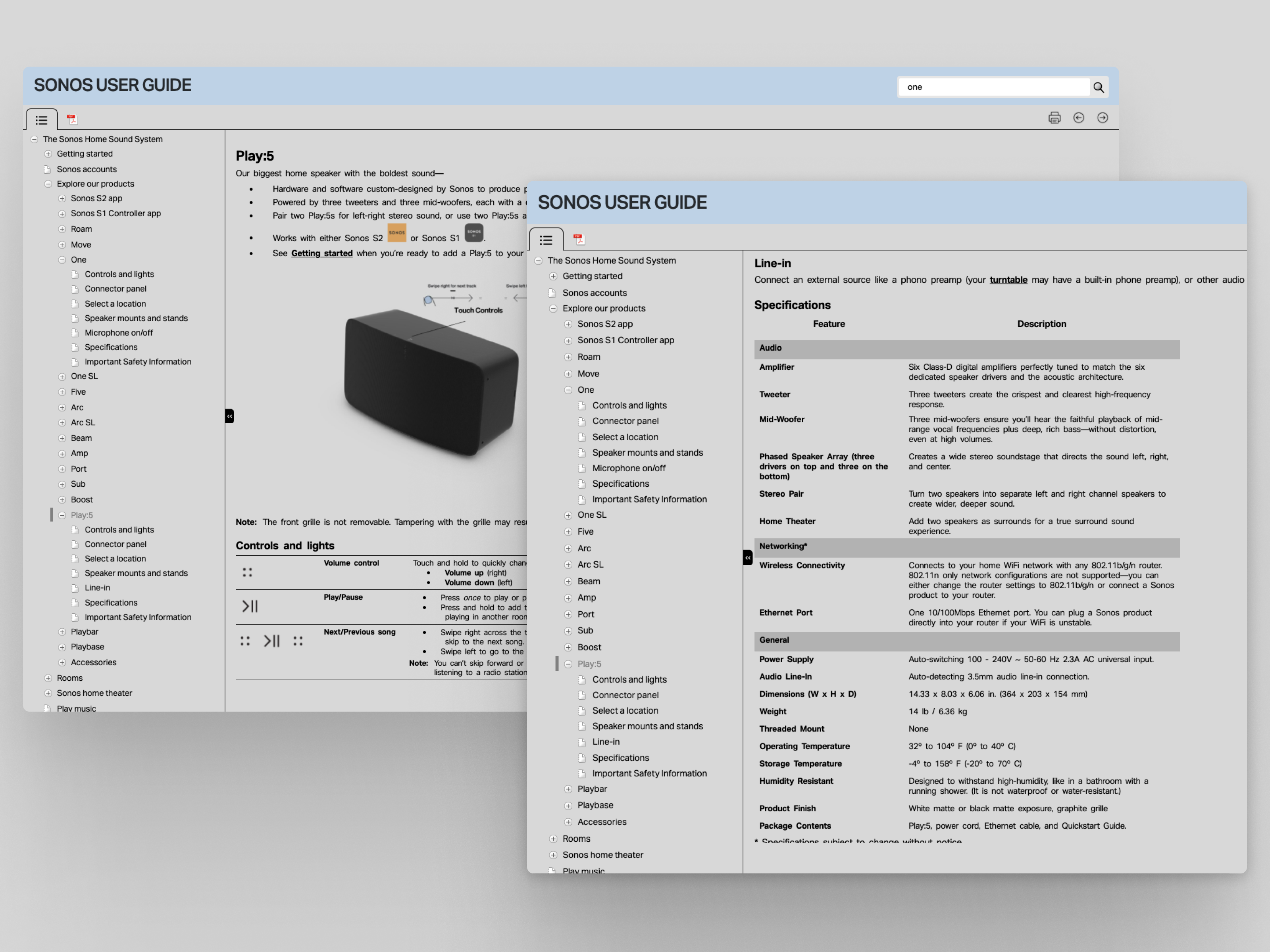Image resolution: width=1270 pixels, height=952 pixels.
Task: Select the contents list tab in back window
Action: click(41, 120)
